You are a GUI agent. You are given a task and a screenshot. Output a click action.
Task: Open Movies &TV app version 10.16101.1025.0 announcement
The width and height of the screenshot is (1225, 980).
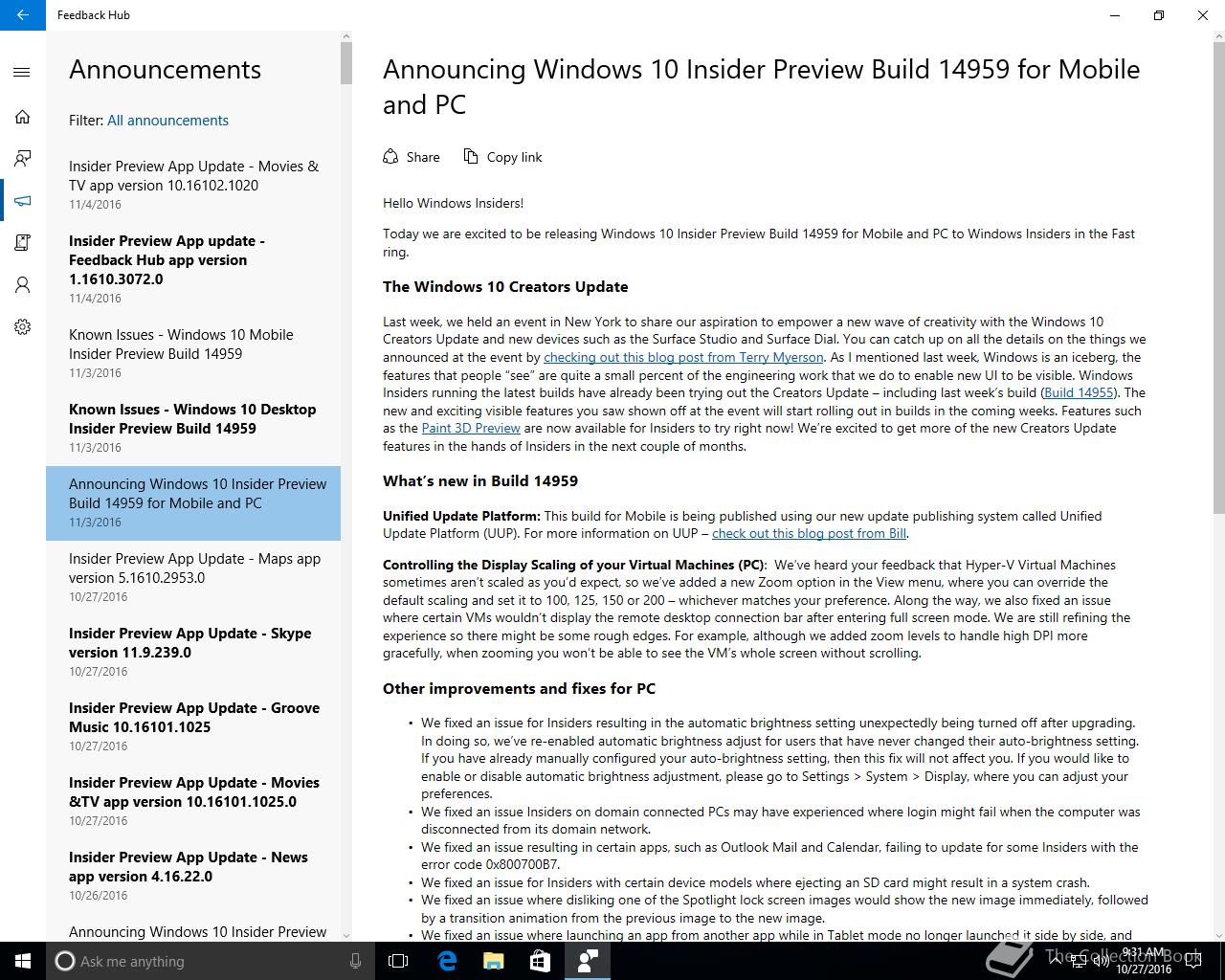click(x=193, y=801)
